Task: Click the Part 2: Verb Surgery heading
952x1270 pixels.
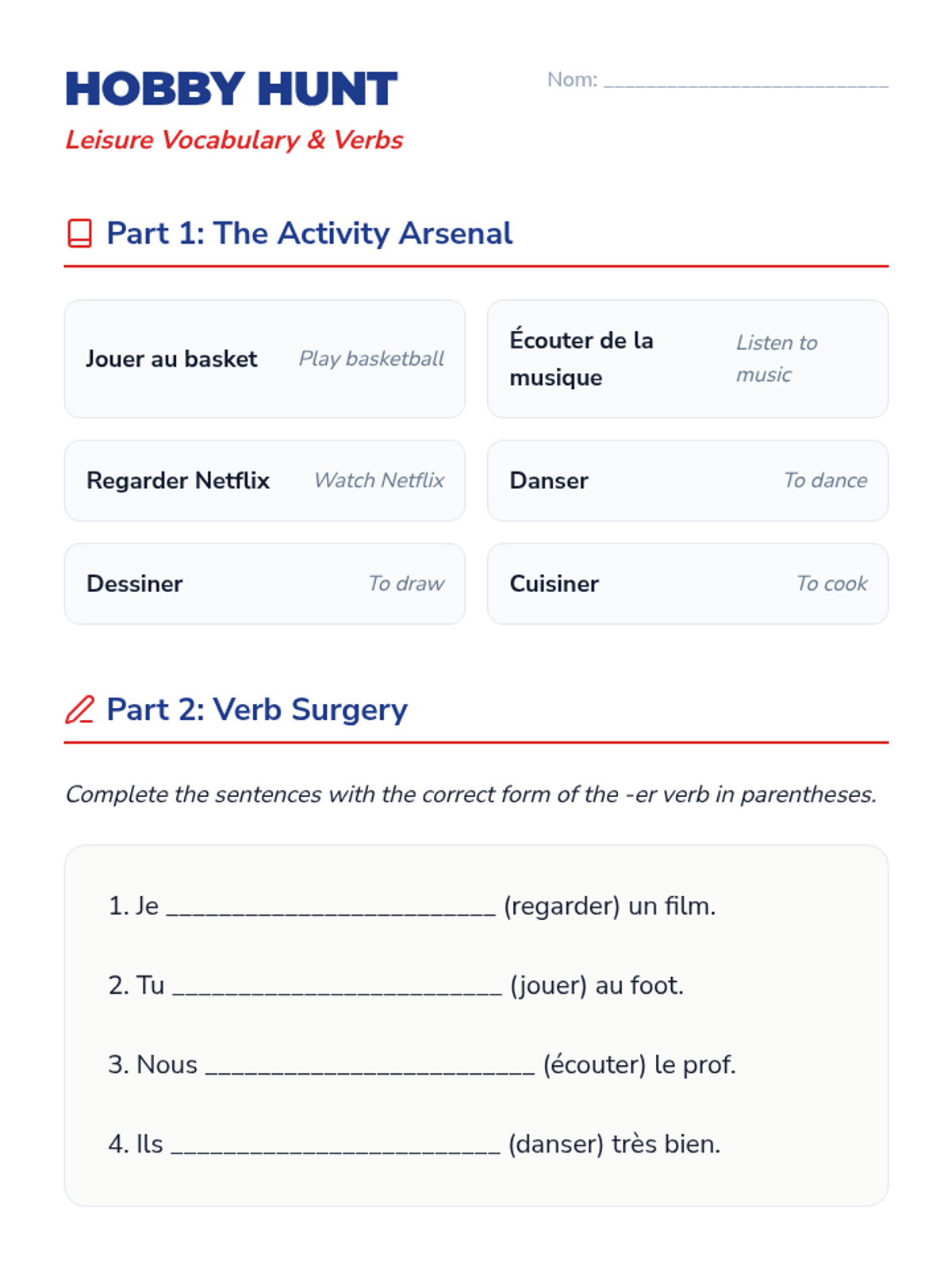Action: tap(257, 710)
